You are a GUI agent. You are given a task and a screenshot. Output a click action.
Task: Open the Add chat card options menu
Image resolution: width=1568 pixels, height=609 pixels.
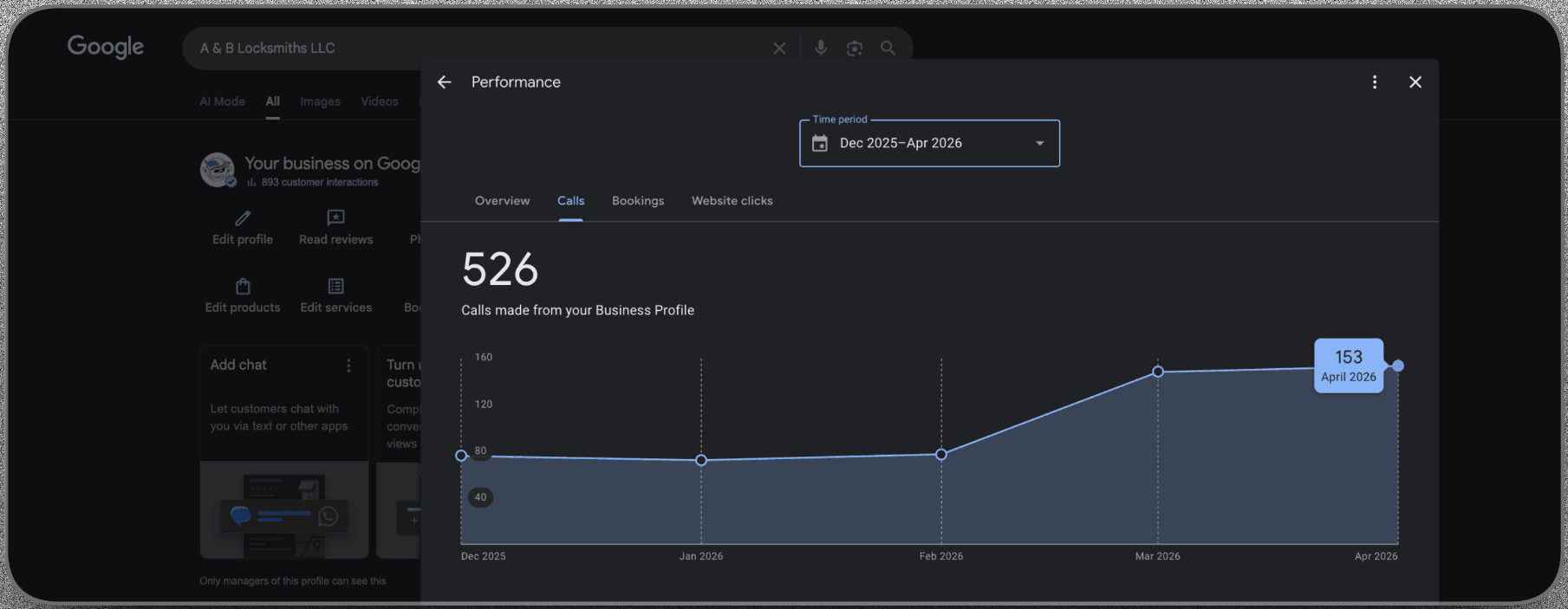pos(348,366)
